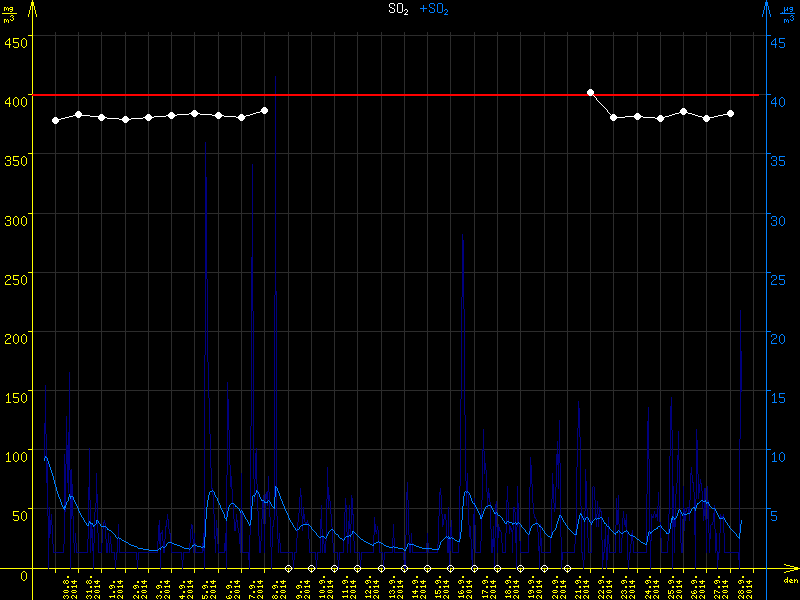Click the last white data point on right
The height and width of the screenshot is (600, 800).
pos(730,113)
